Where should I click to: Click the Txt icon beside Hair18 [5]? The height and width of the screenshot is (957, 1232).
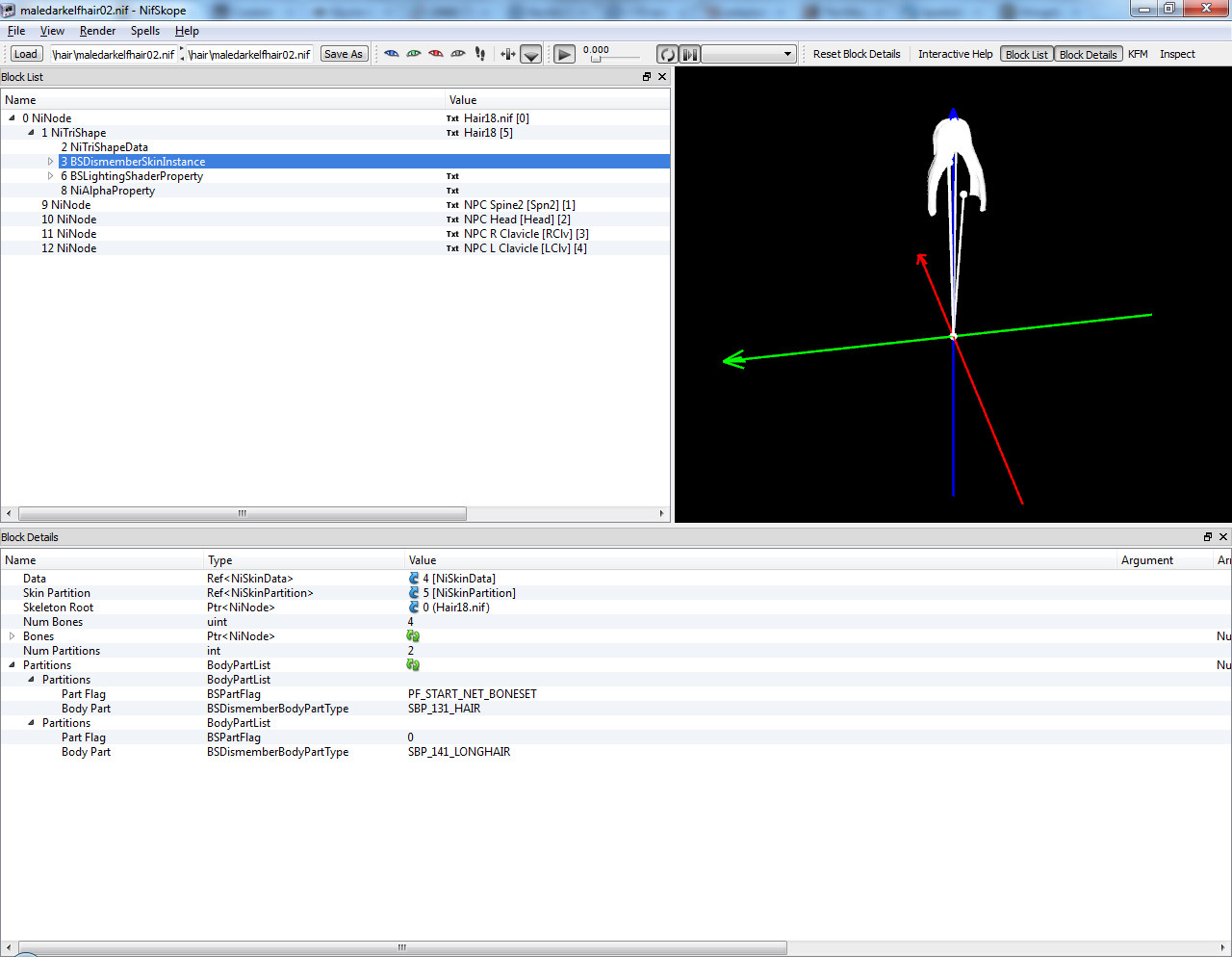[452, 133]
